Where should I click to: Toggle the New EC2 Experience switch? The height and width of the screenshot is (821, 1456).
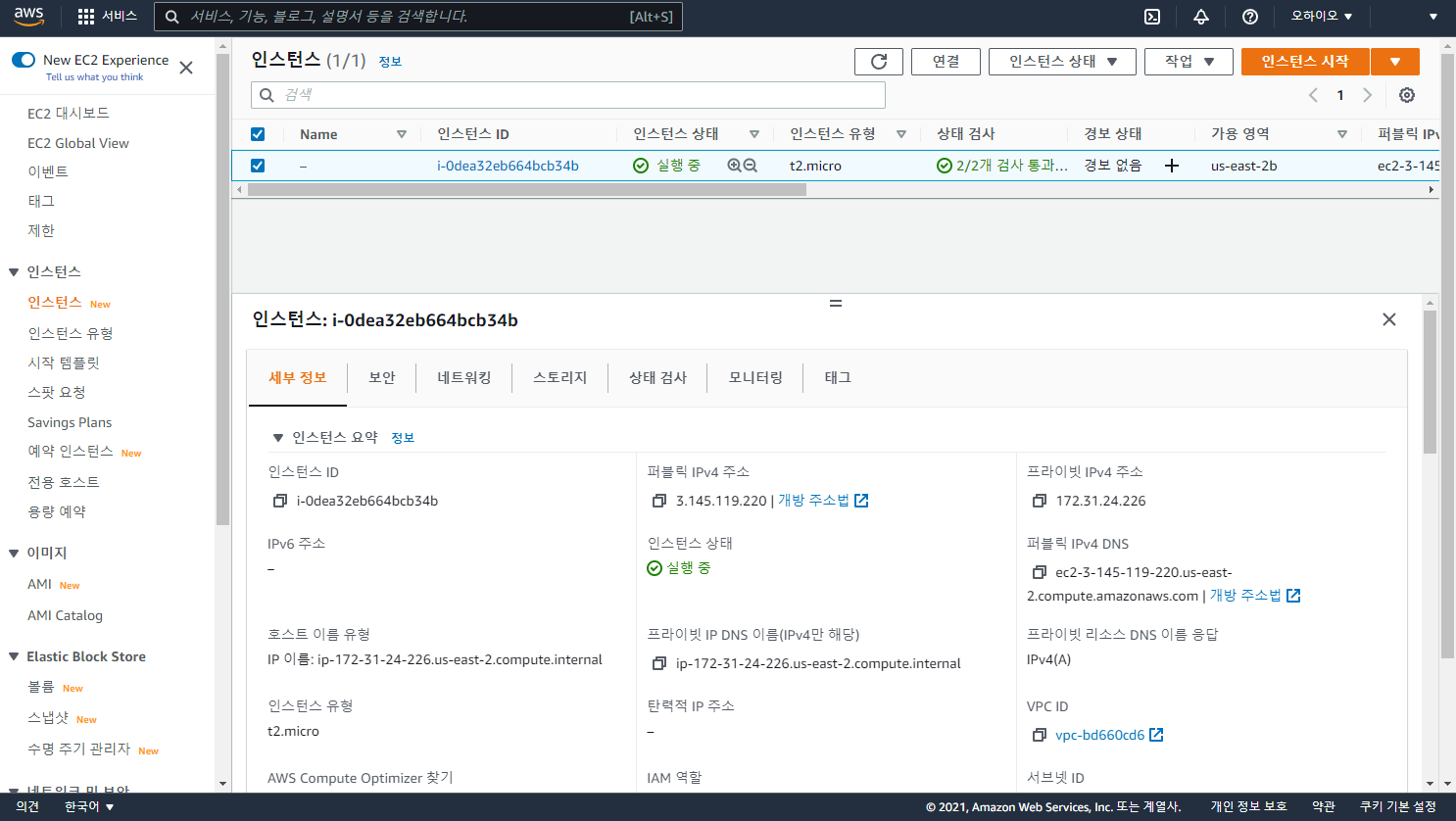pyautogui.click(x=24, y=60)
